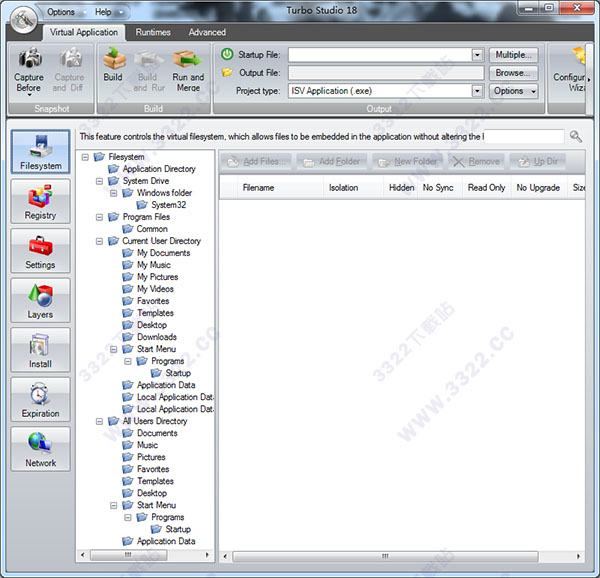600x578 pixels.
Task: Click the search magnifier icon
Action: 576,137
